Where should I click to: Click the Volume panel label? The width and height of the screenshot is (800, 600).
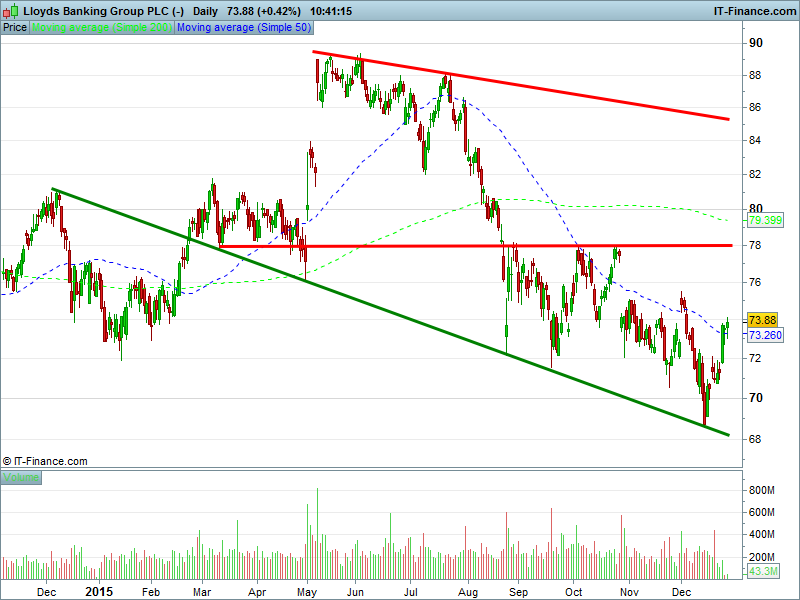21,478
